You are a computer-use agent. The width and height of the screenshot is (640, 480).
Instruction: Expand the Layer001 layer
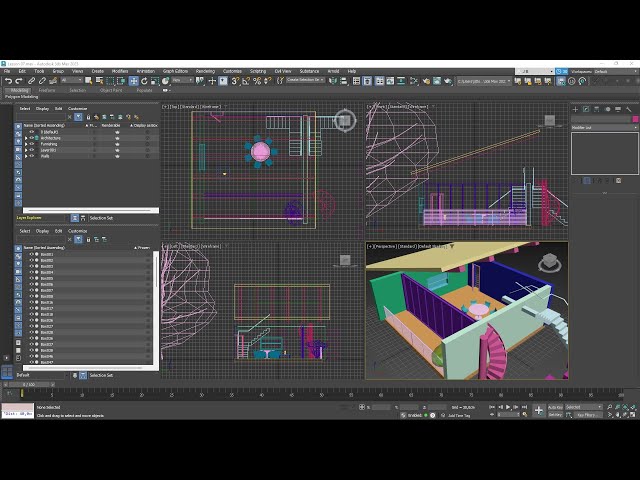pos(26,150)
